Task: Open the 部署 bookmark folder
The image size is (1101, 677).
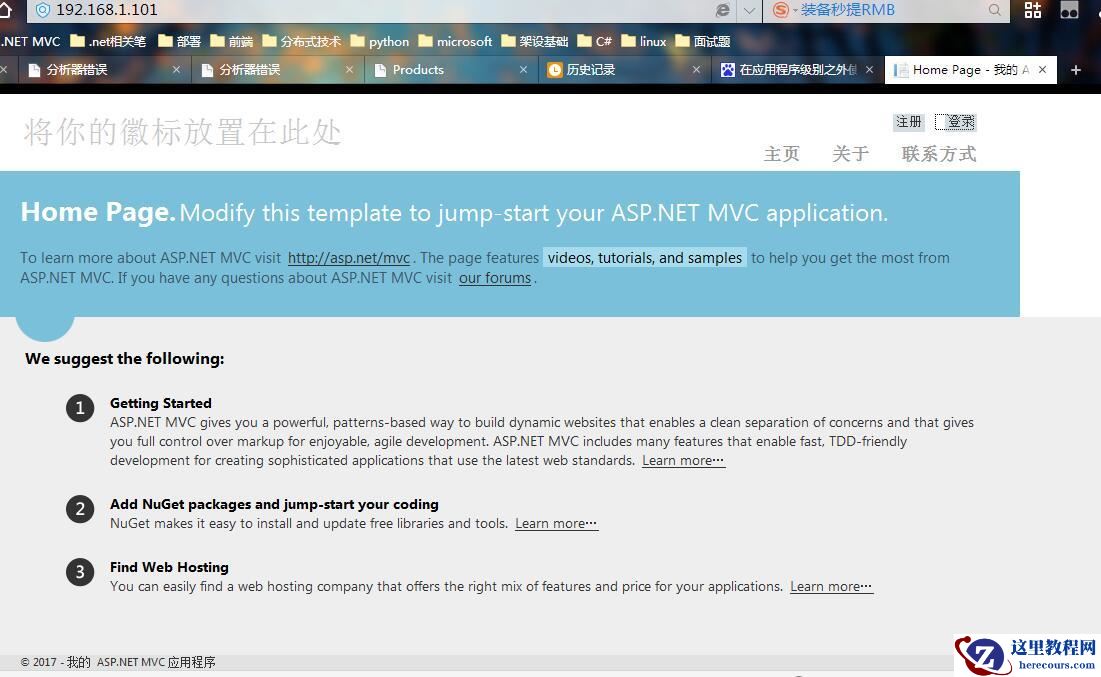Action: [x=180, y=41]
